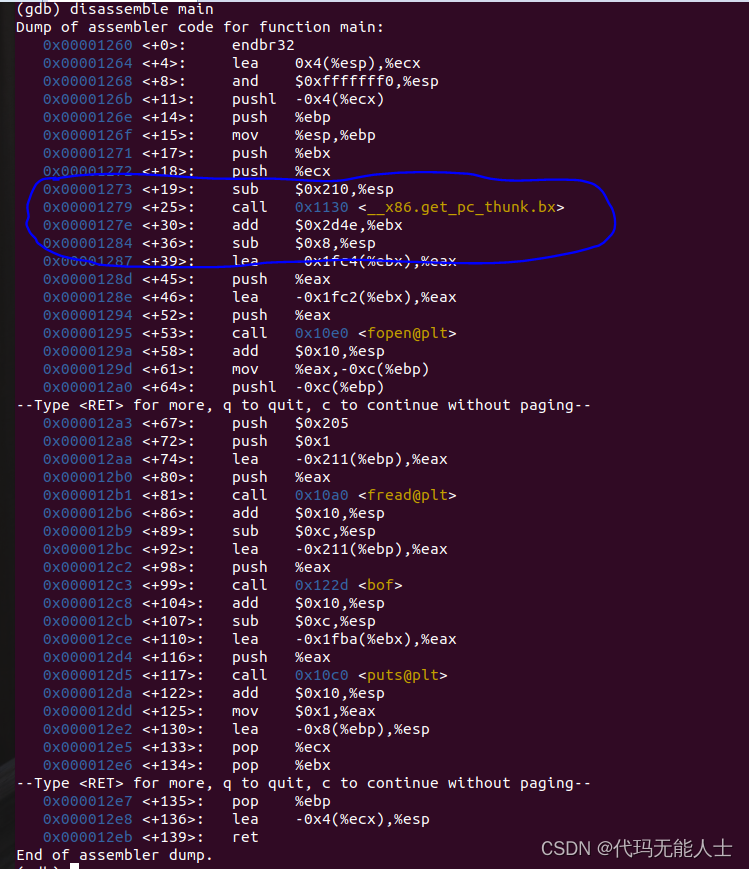Click operand "-0x1fba(%ebx),%eax"

point(375,639)
